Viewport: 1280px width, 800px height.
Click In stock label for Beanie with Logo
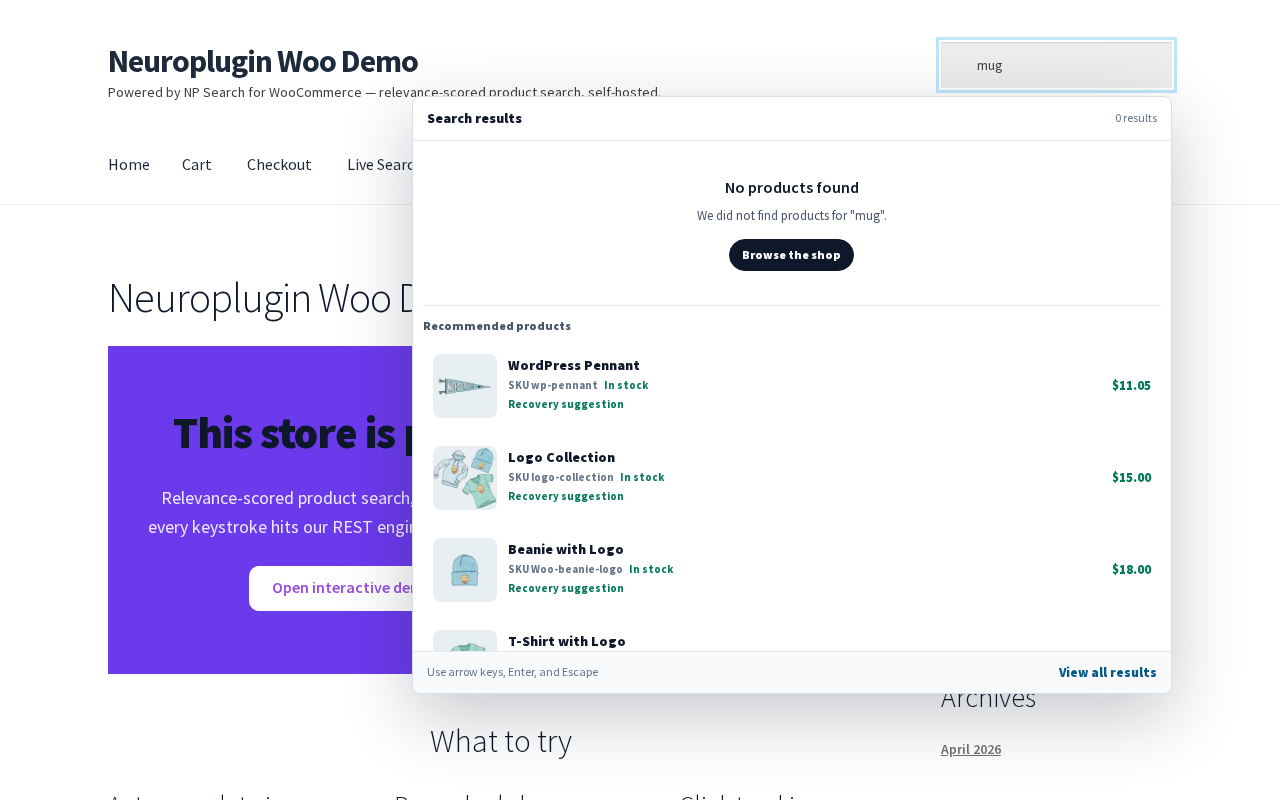click(x=651, y=569)
